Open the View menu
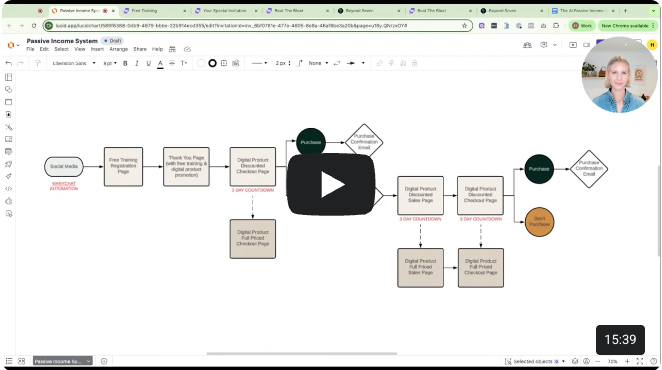The width and height of the screenshot is (662, 370). (x=79, y=49)
